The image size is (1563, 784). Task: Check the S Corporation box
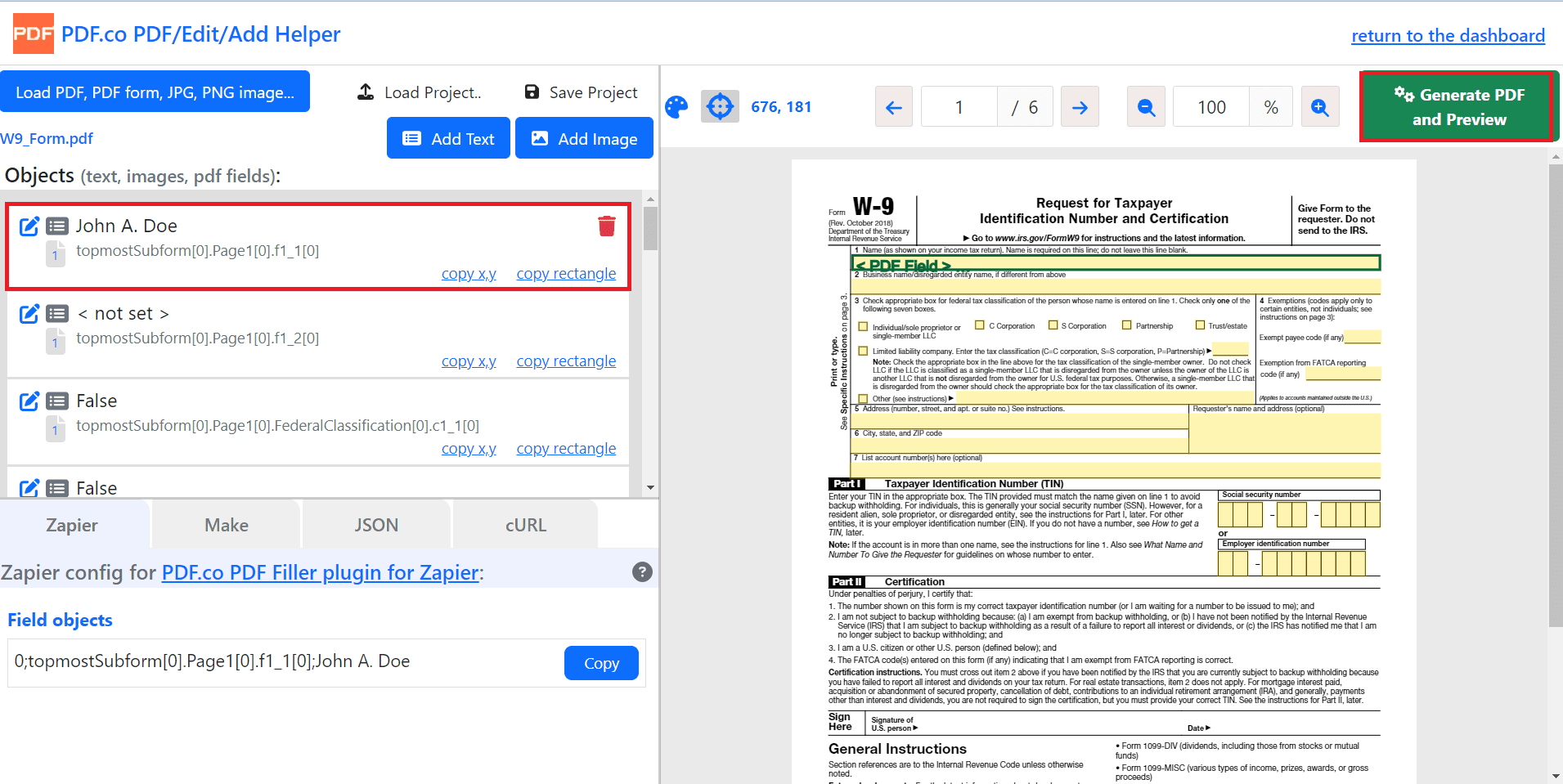tap(1053, 325)
